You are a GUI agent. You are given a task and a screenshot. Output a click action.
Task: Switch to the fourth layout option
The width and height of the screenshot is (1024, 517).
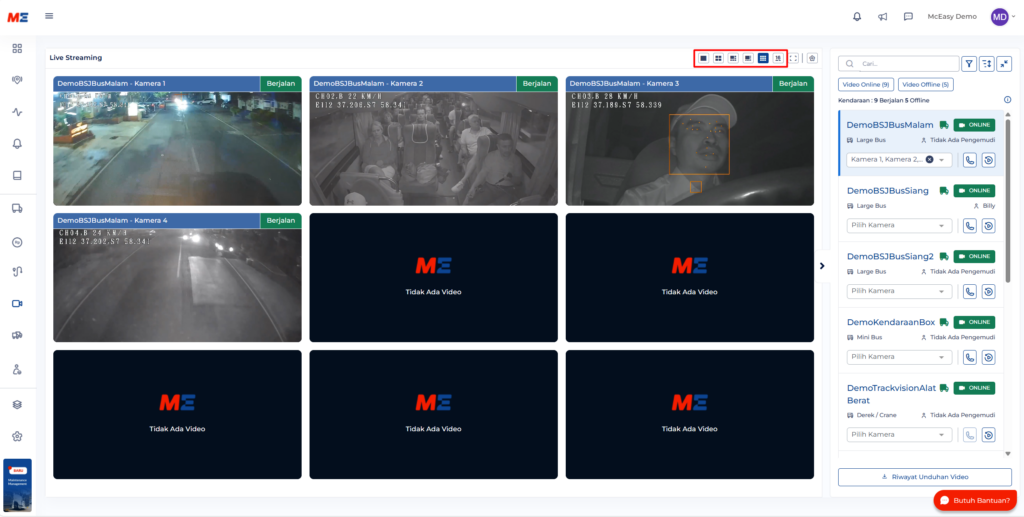[748, 58]
